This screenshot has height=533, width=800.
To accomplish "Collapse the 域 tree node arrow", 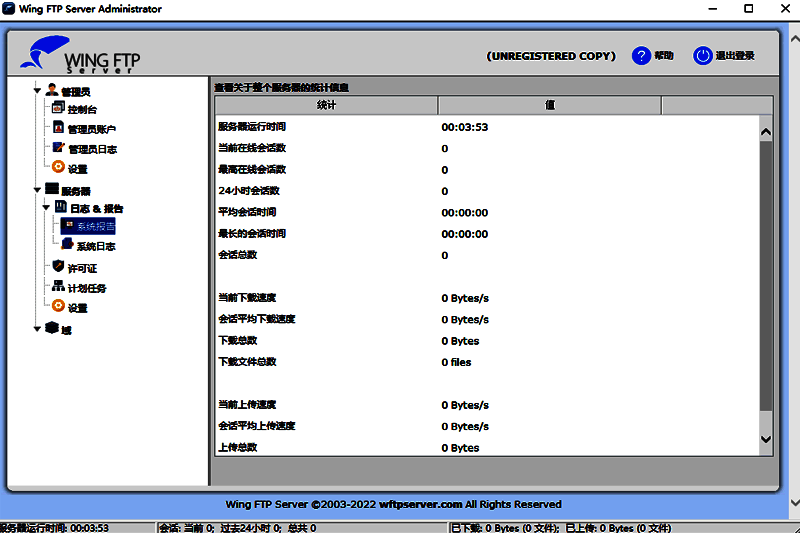I will click(x=37, y=329).
